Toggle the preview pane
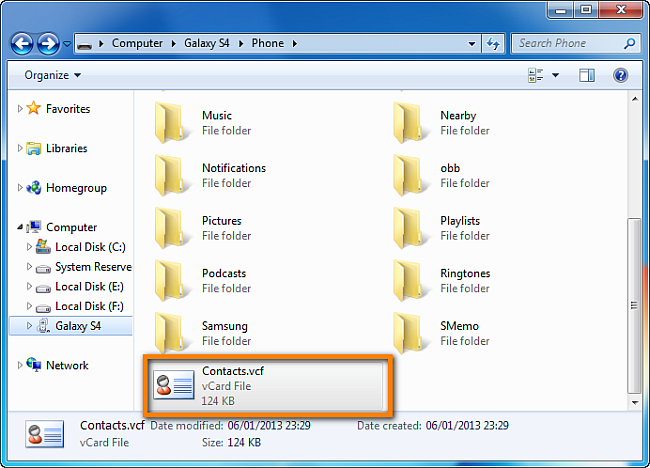The width and height of the screenshot is (650, 468). click(587, 75)
